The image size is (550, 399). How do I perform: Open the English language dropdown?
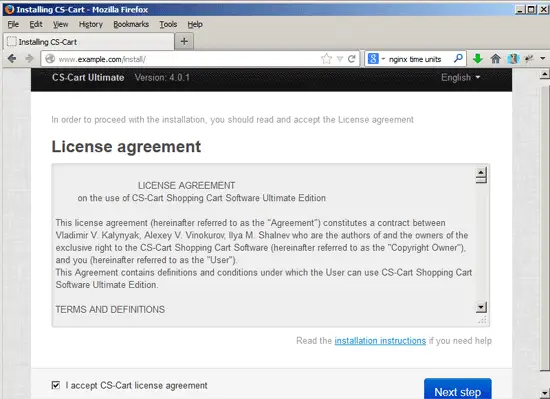coord(460,77)
